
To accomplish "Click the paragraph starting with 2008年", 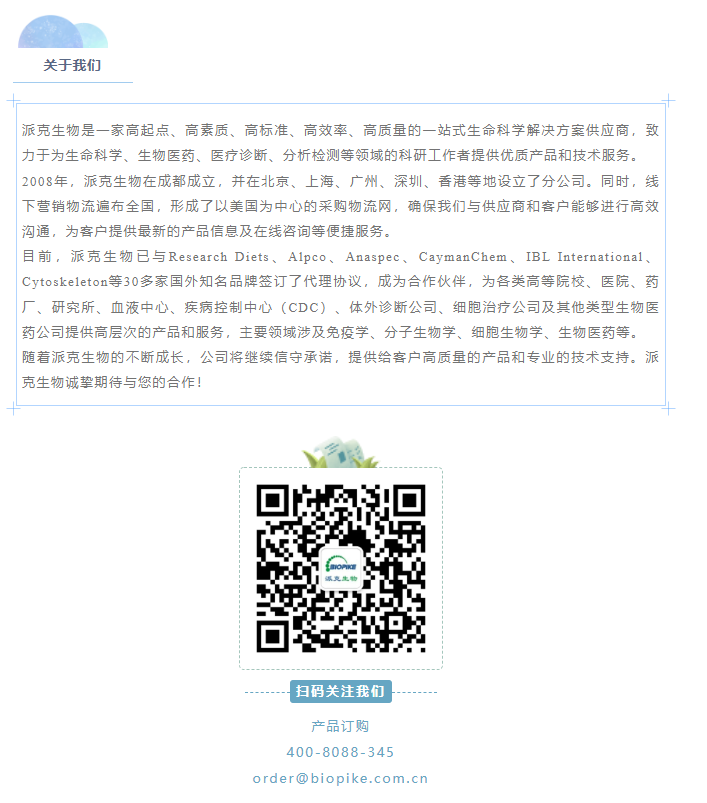I will (x=340, y=206).
